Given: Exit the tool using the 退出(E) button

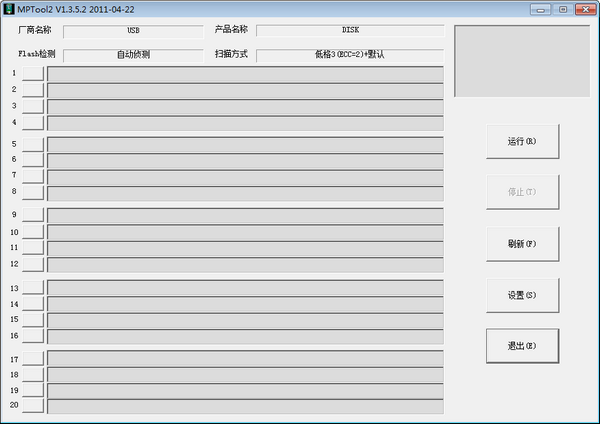Looking at the screenshot, I should (522, 346).
